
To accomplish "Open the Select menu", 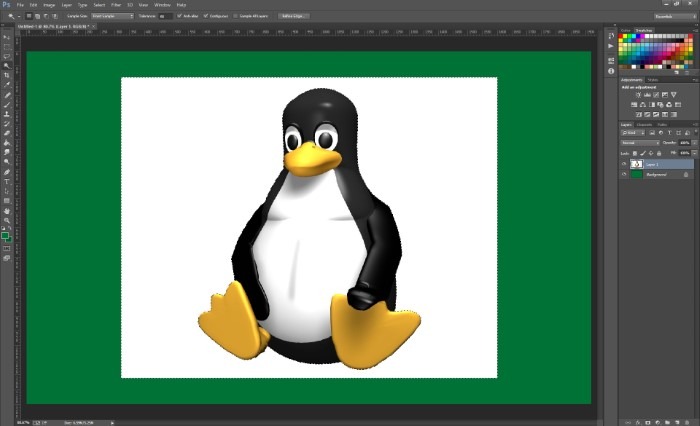I will click(x=99, y=5).
